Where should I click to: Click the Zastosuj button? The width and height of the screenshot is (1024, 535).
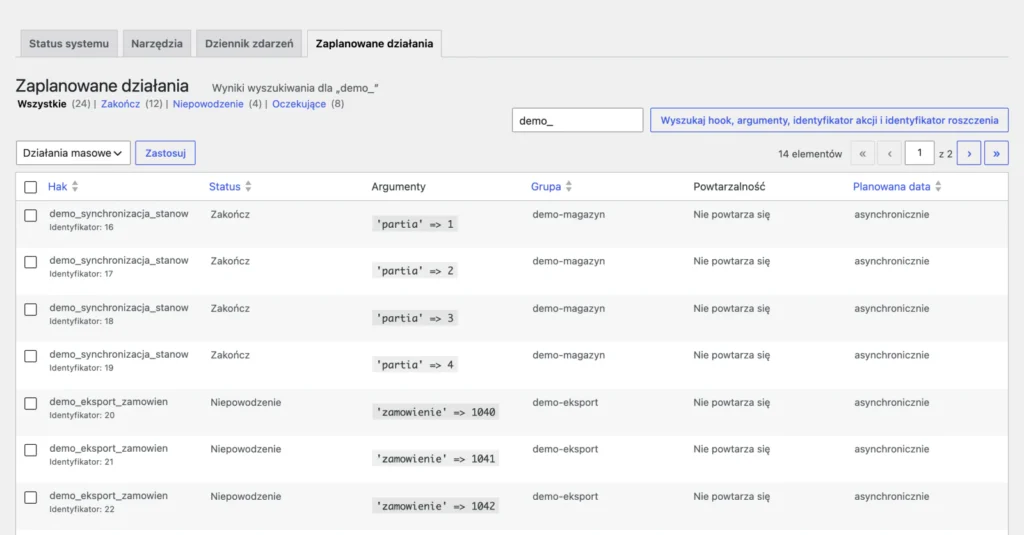tap(165, 153)
